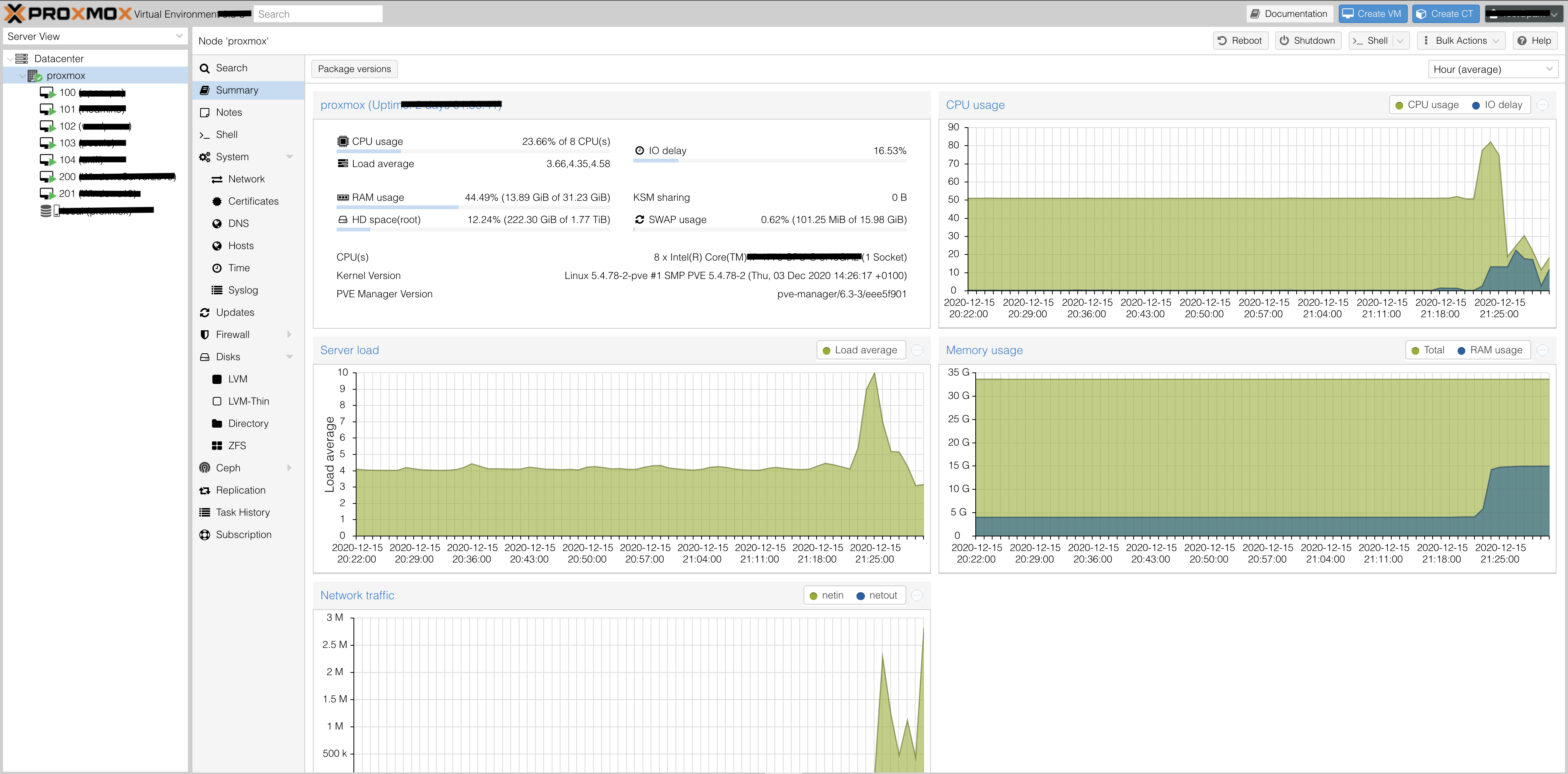Expand the Firewall submenu arrow
The image size is (1568, 774).
(x=289, y=335)
